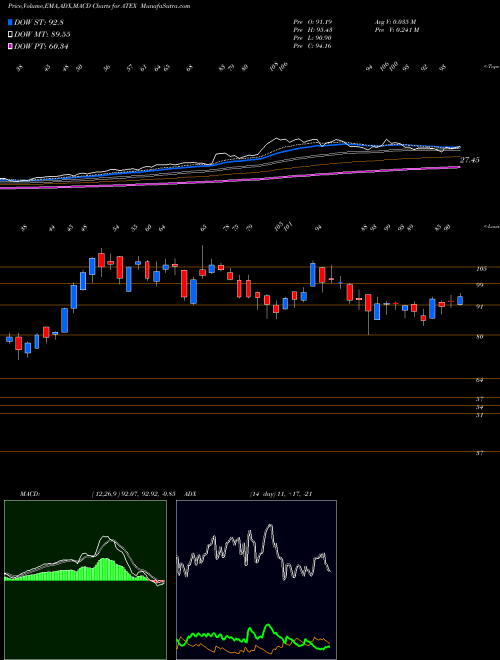Click the 'Pre V: 0.241 M' volume text
Viewport: 500px width, 660px height.
(396, 30)
